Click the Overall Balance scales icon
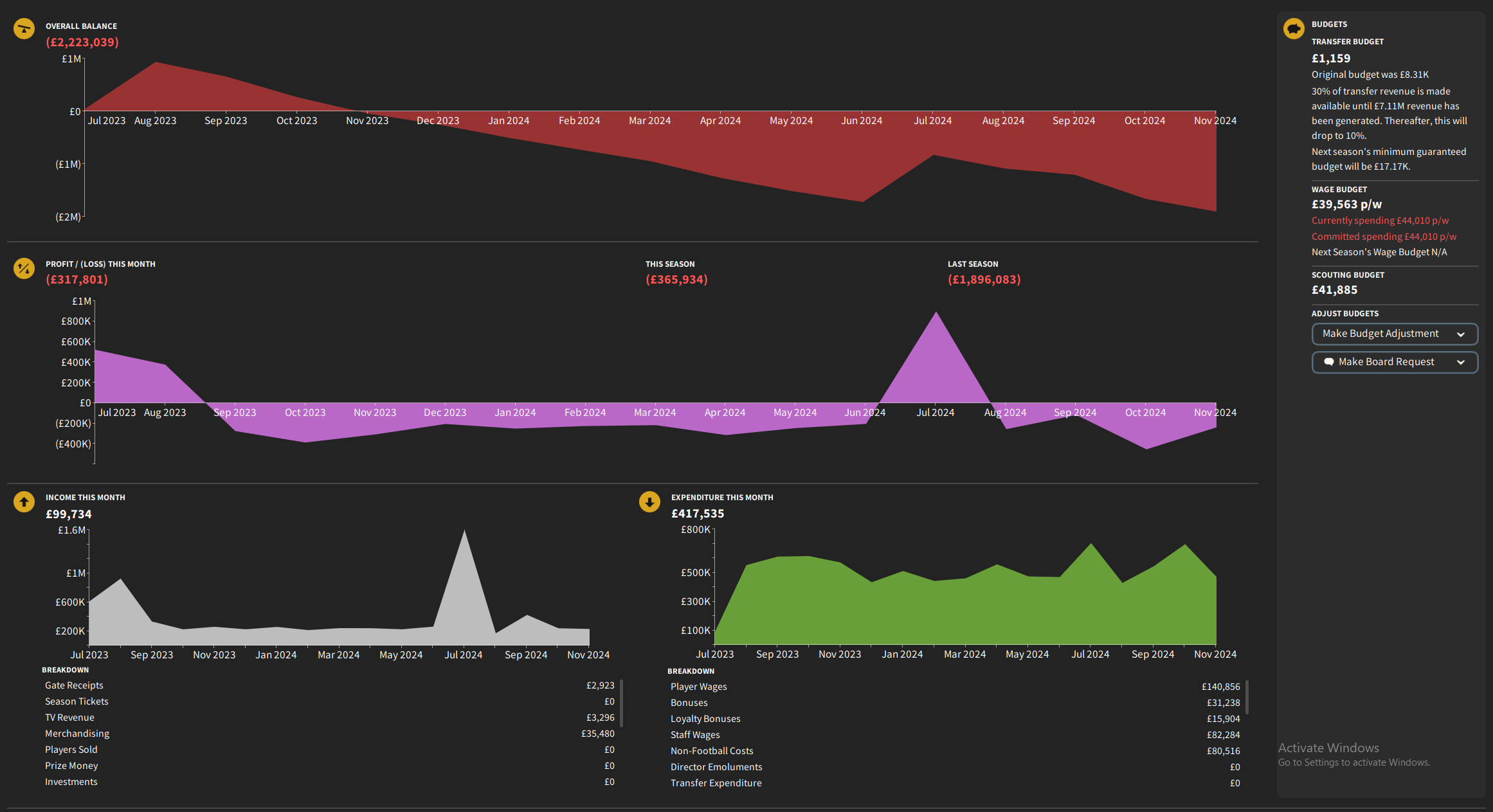Viewport: 1493px width, 812px height. [24, 28]
